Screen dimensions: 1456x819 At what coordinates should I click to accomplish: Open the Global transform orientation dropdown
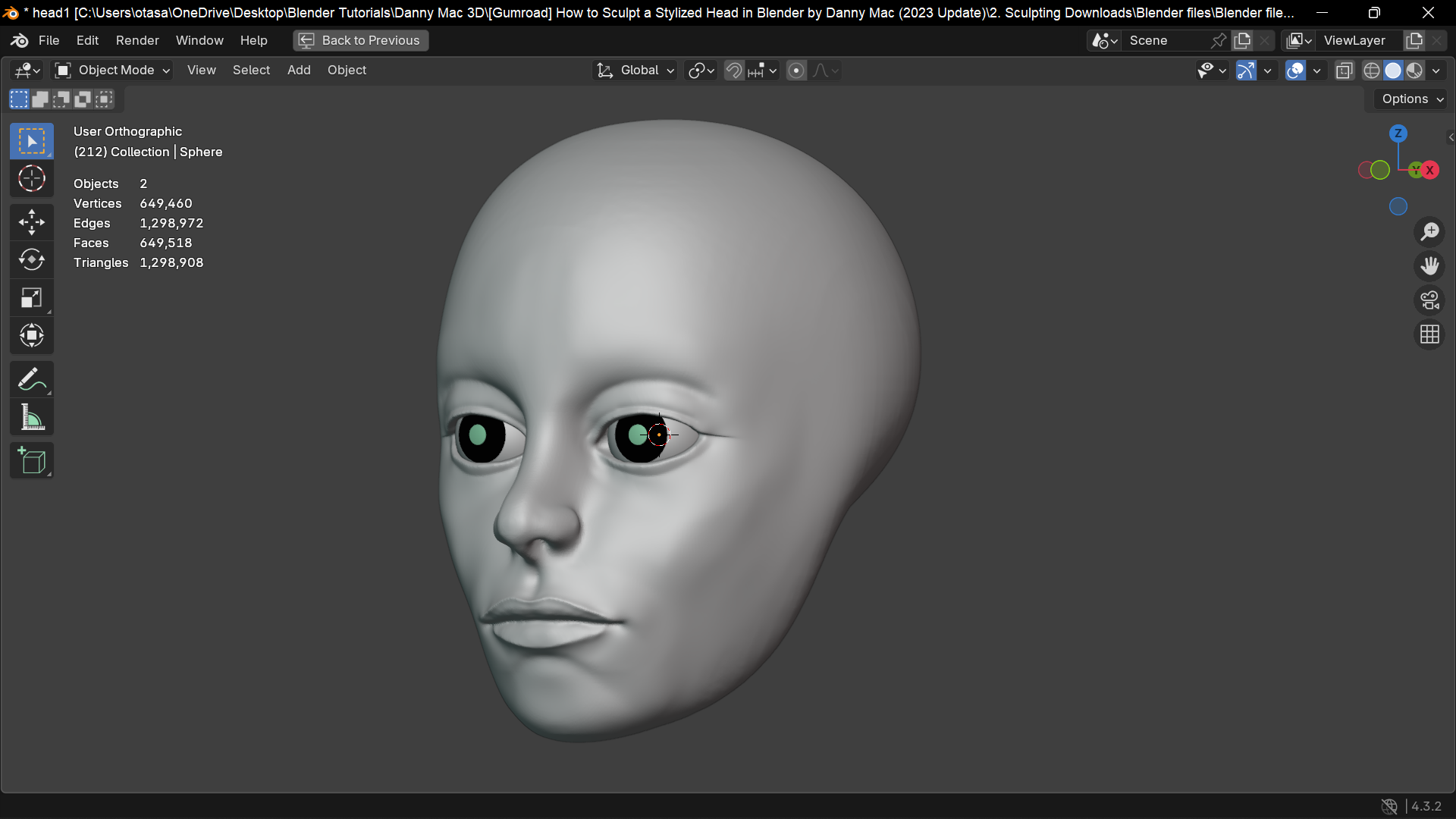(635, 71)
